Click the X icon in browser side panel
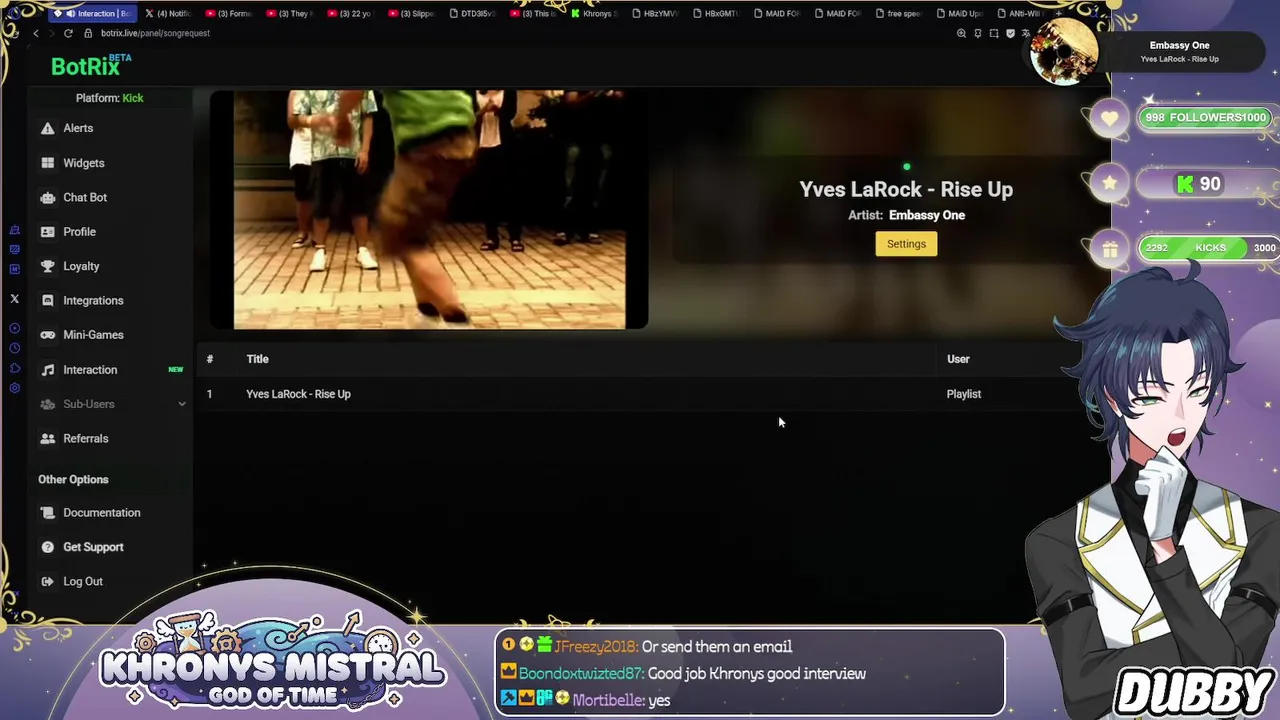 14,299
